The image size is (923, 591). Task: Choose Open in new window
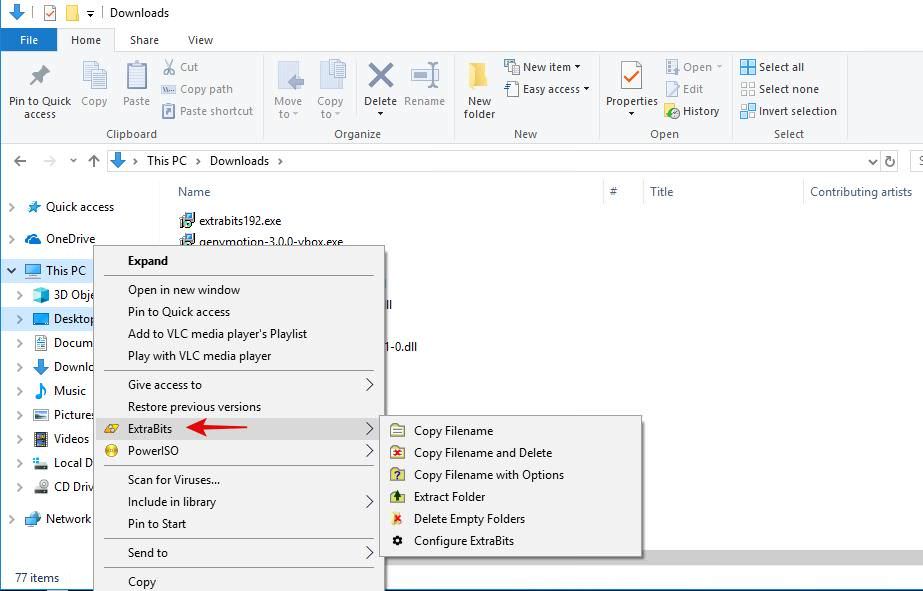pyautogui.click(x=239, y=290)
